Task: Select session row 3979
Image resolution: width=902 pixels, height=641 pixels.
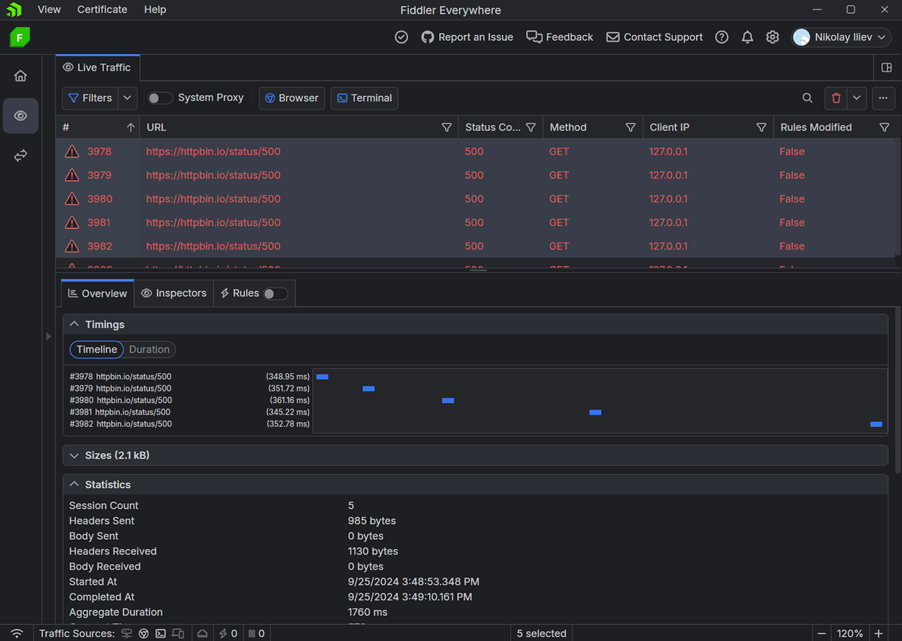Action: coord(476,175)
